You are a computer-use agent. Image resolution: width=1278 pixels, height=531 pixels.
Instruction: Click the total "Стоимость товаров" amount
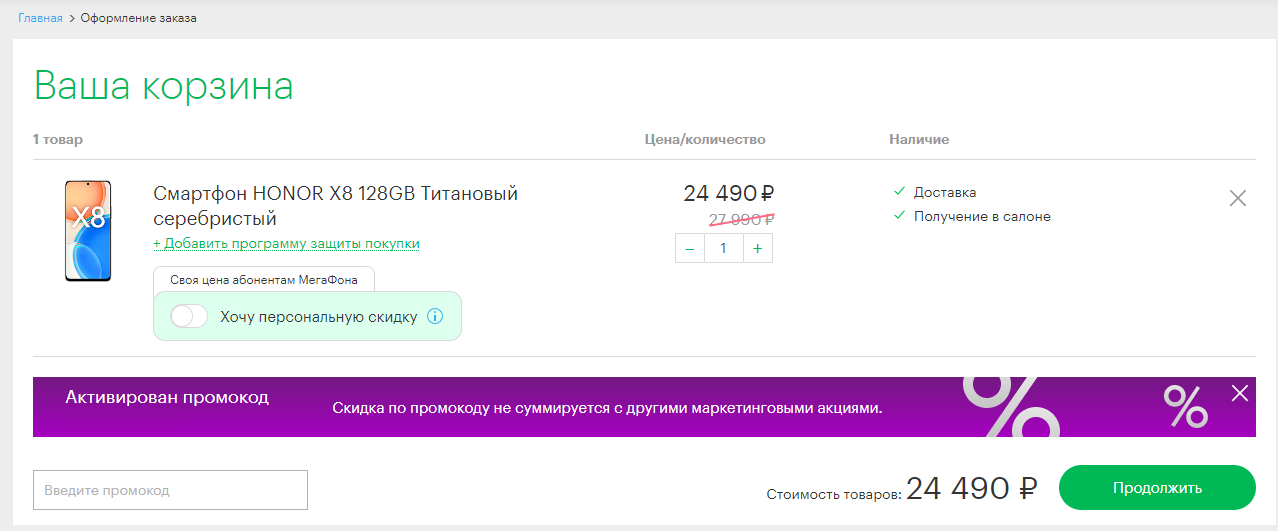(x=971, y=488)
